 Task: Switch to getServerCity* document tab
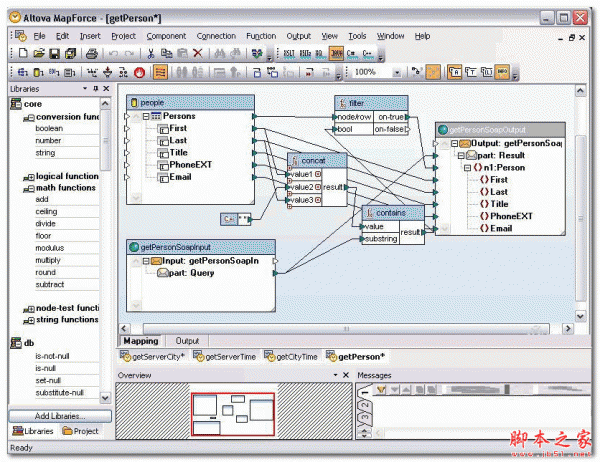point(152,356)
